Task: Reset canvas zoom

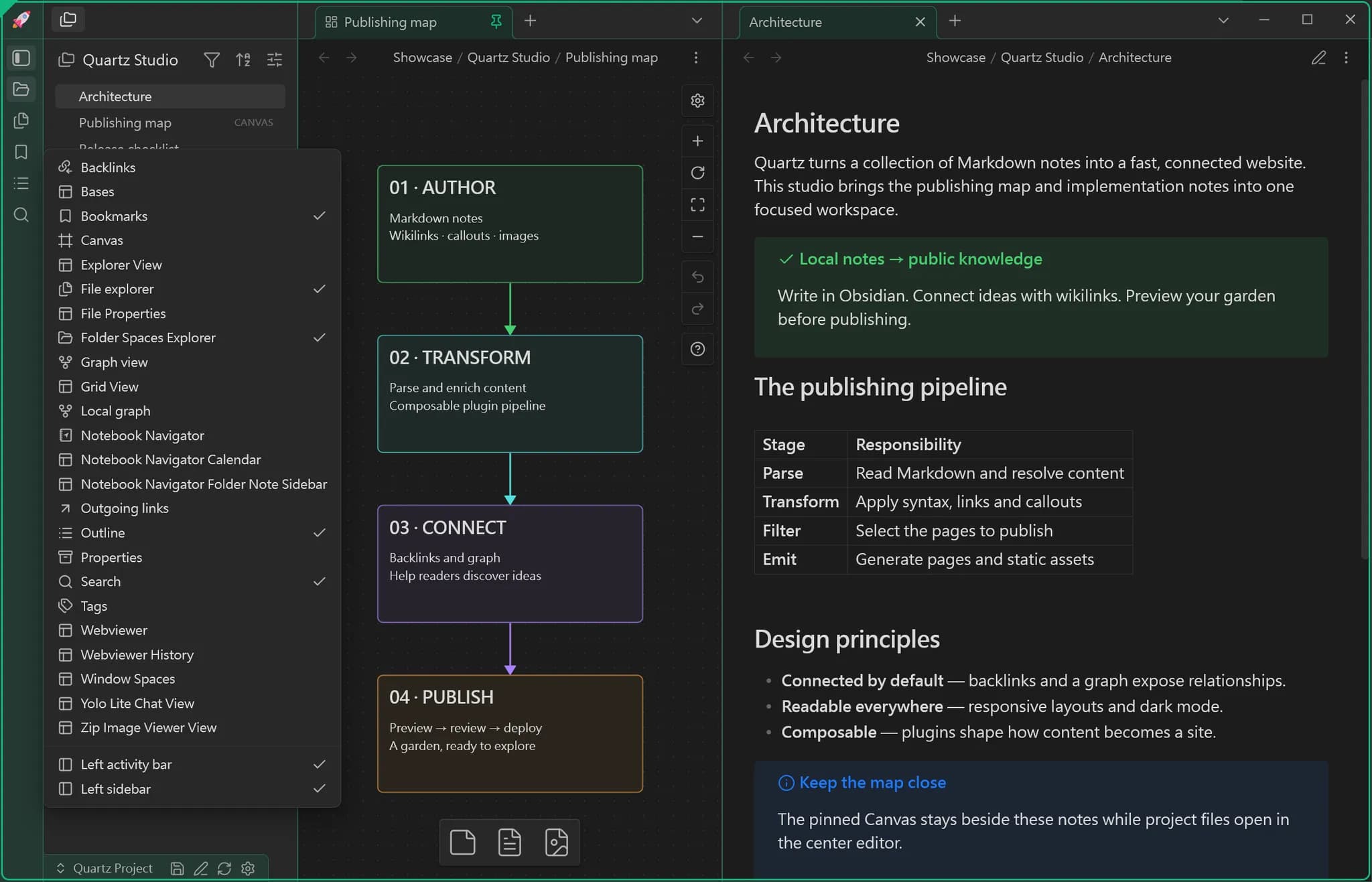Action: pos(697,173)
